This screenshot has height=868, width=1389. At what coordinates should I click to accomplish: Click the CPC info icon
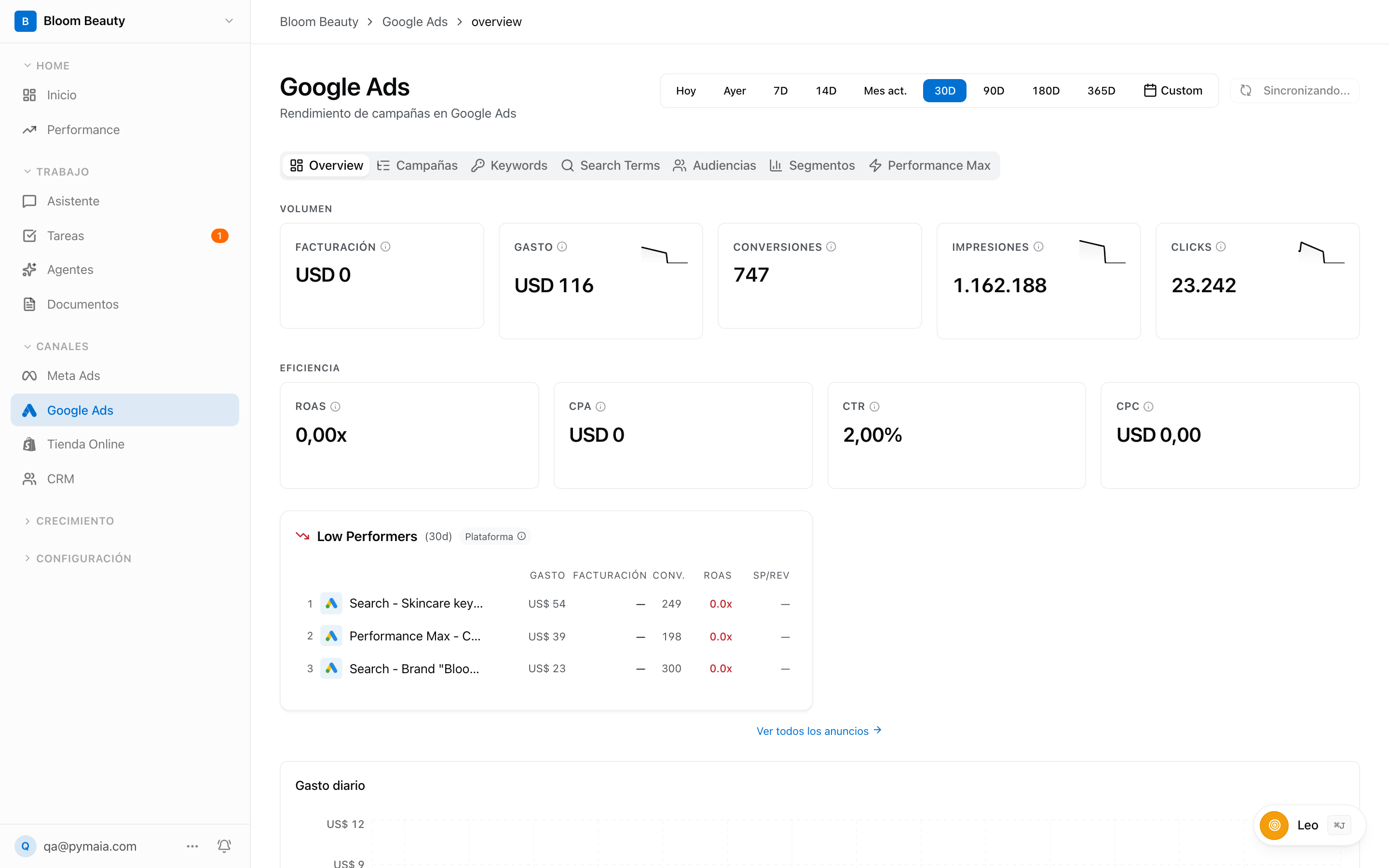tap(1148, 407)
